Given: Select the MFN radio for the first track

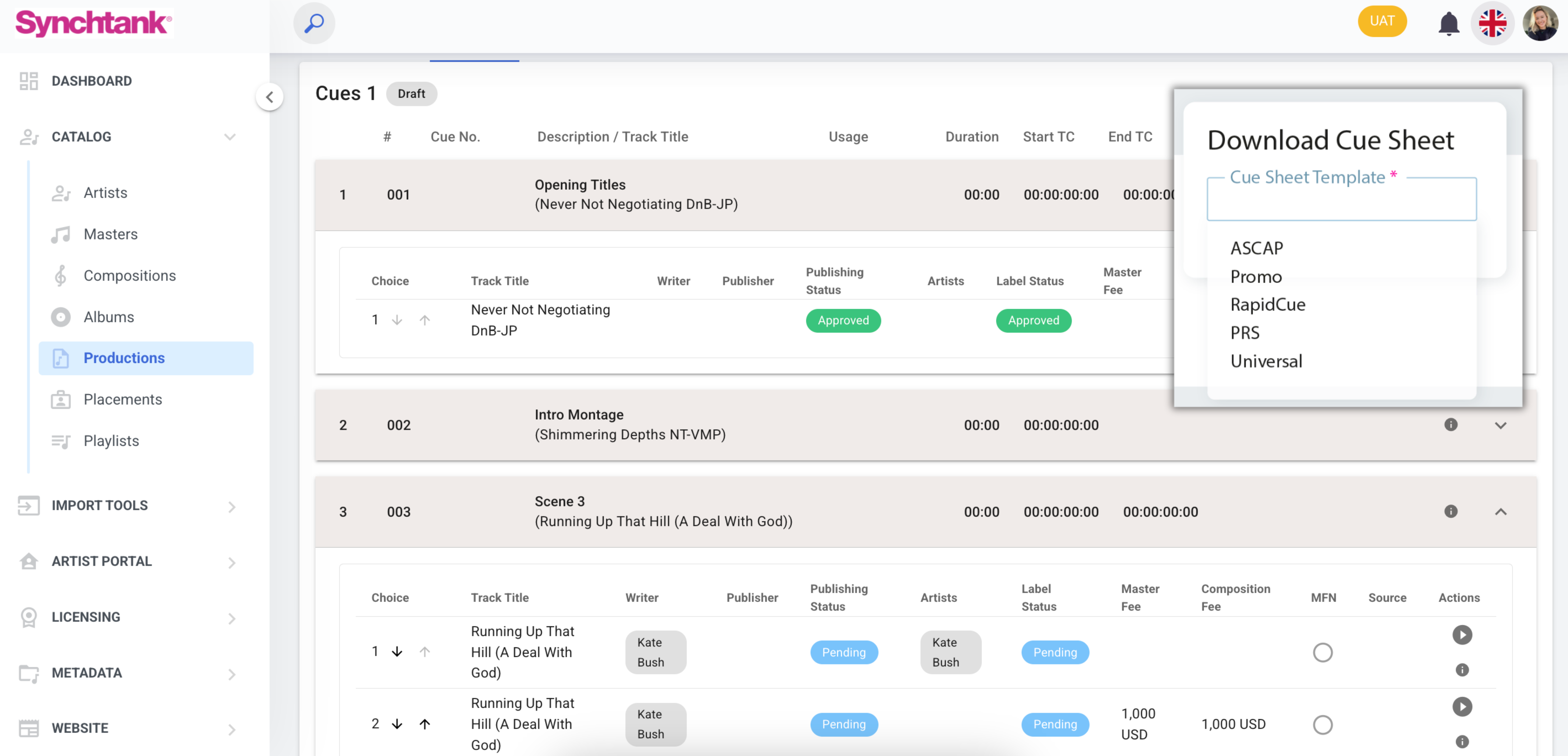Looking at the screenshot, I should pyautogui.click(x=1322, y=652).
